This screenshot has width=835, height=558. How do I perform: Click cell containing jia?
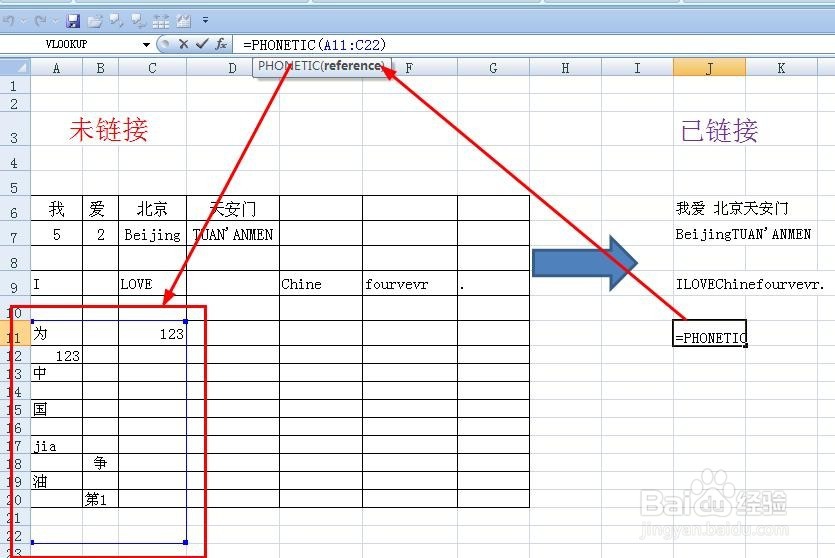[x=56, y=445]
